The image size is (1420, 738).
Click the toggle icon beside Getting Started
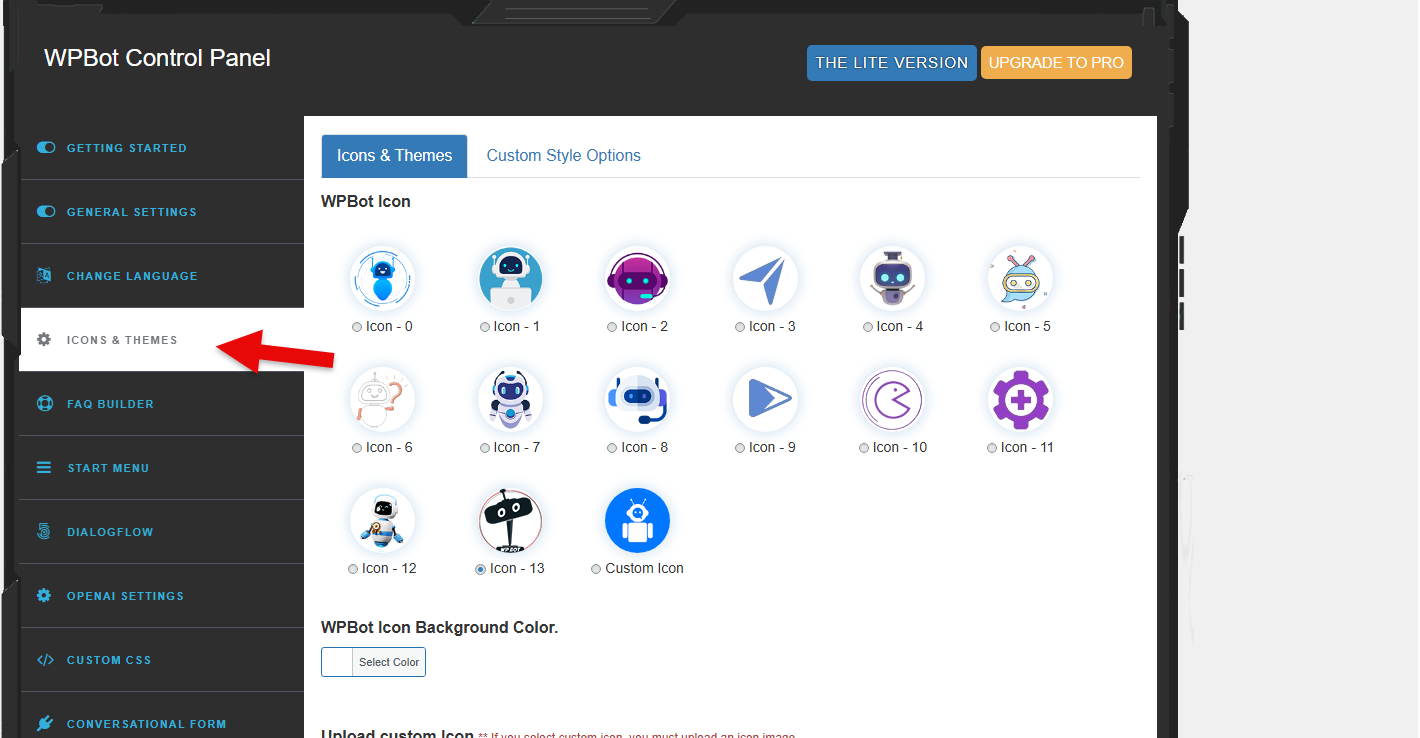click(x=46, y=147)
